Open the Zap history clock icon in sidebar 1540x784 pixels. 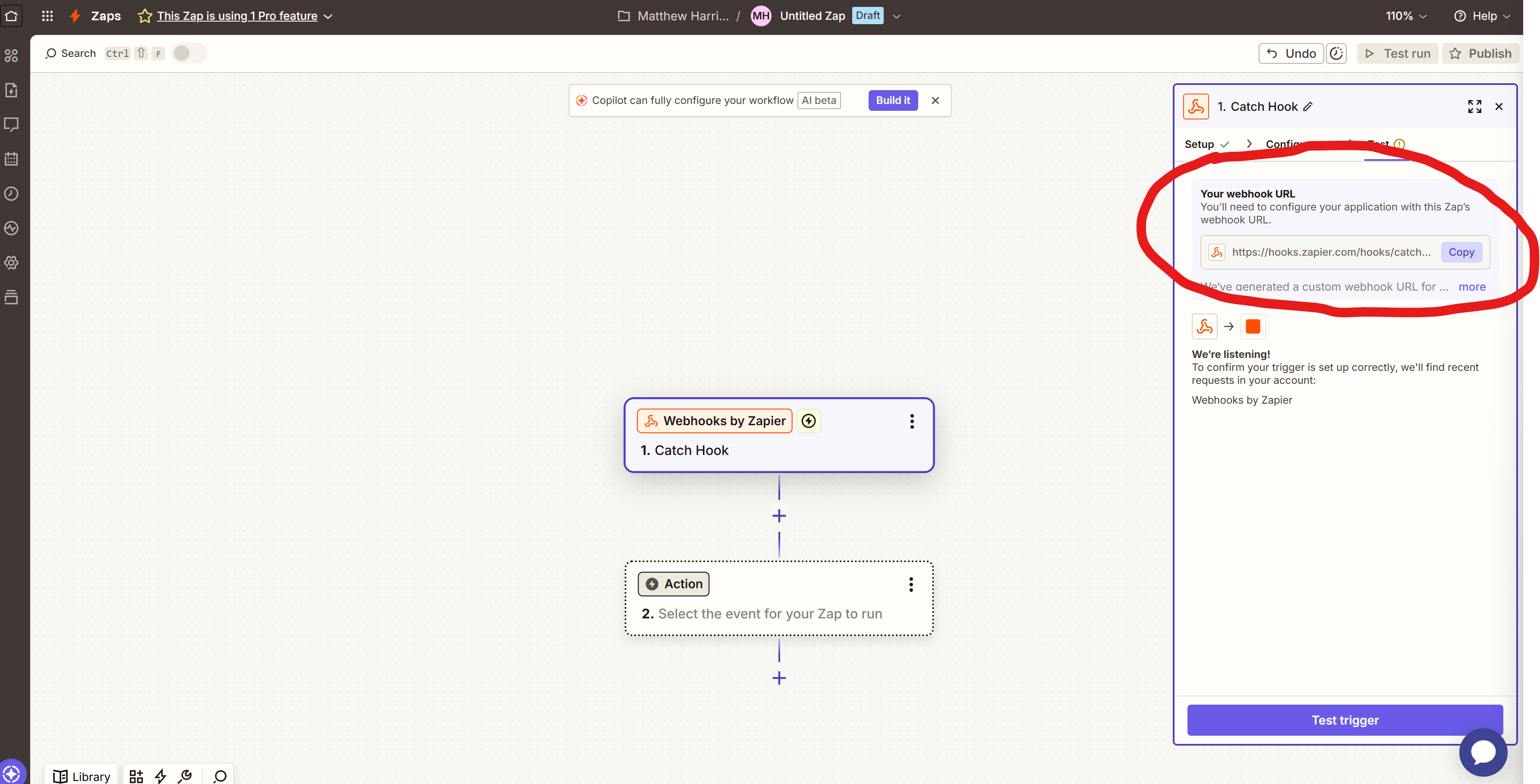11,194
